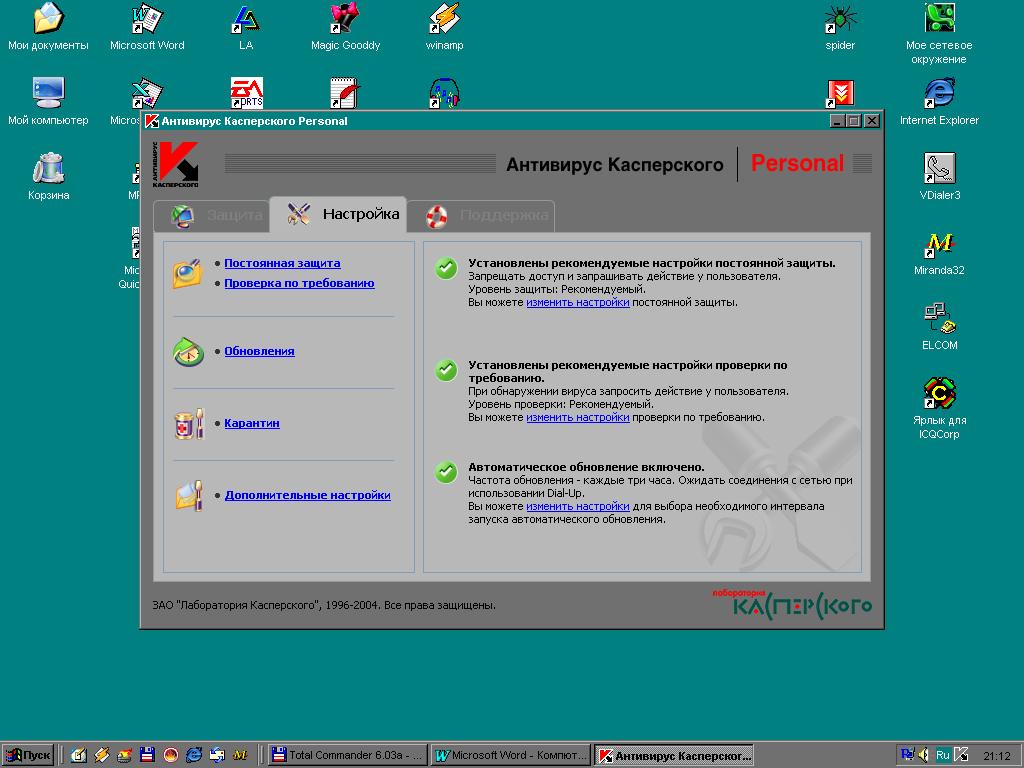Open Мои документы desktop icon
The width and height of the screenshot is (1024, 768).
pyautogui.click(x=48, y=27)
